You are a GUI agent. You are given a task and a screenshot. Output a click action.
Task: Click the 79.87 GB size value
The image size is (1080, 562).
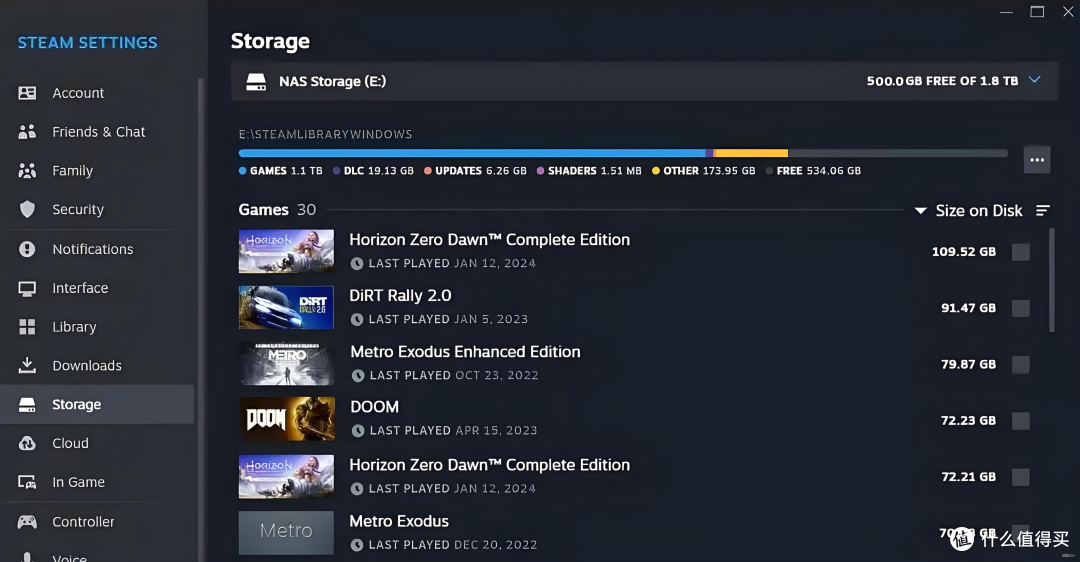click(968, 365)
